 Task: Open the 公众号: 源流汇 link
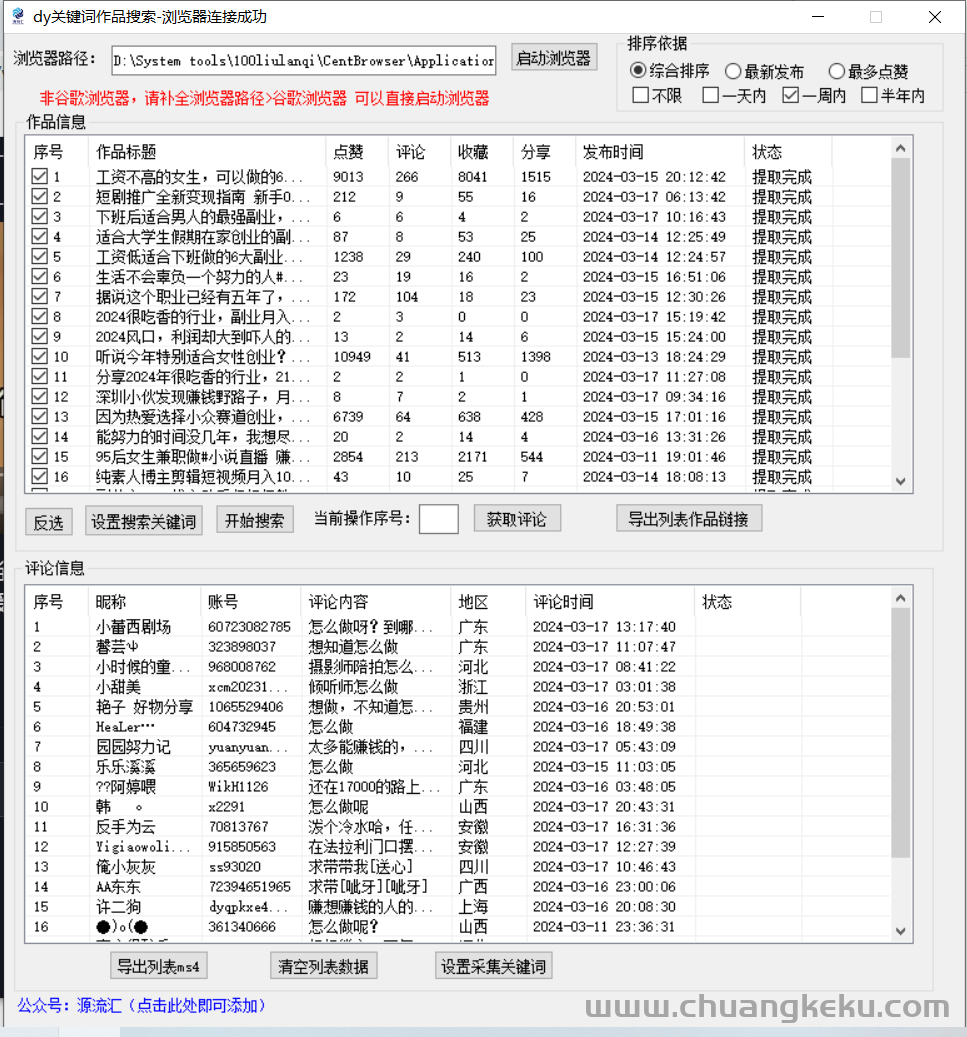click(142, 1006)
